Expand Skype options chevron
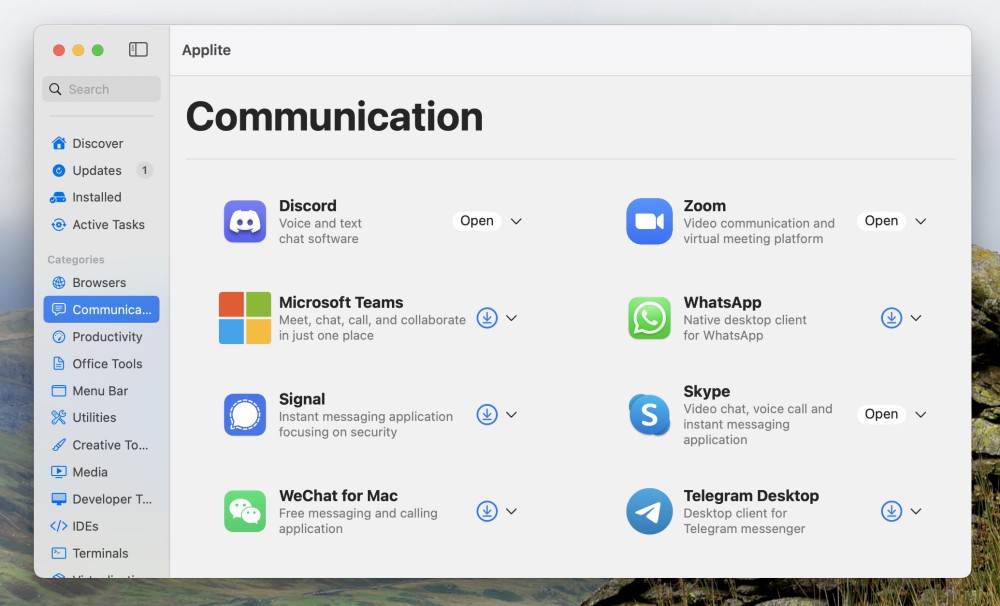Viewport: 1000px width, 606px height. pos(920,415)
